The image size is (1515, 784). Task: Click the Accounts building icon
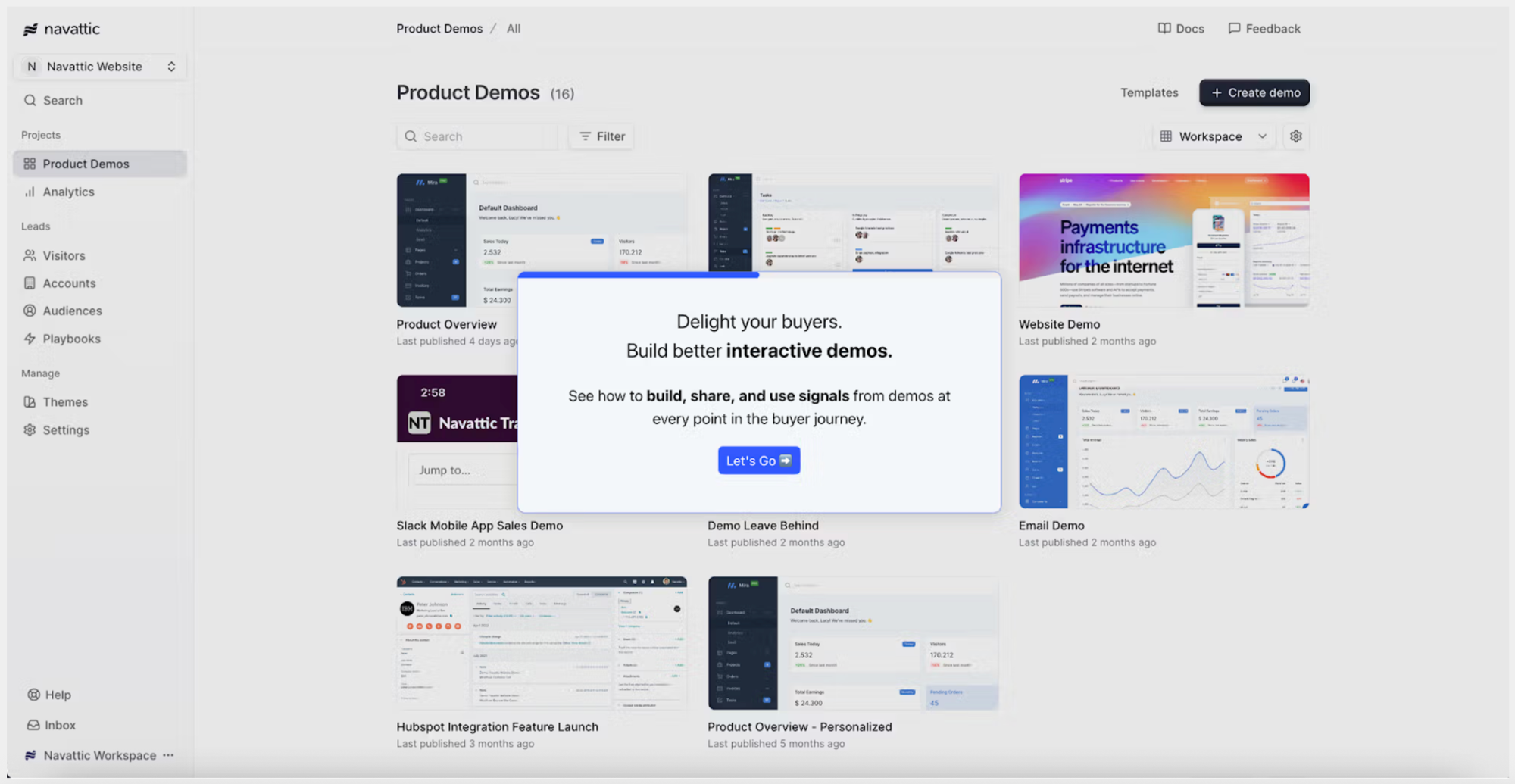30,283
